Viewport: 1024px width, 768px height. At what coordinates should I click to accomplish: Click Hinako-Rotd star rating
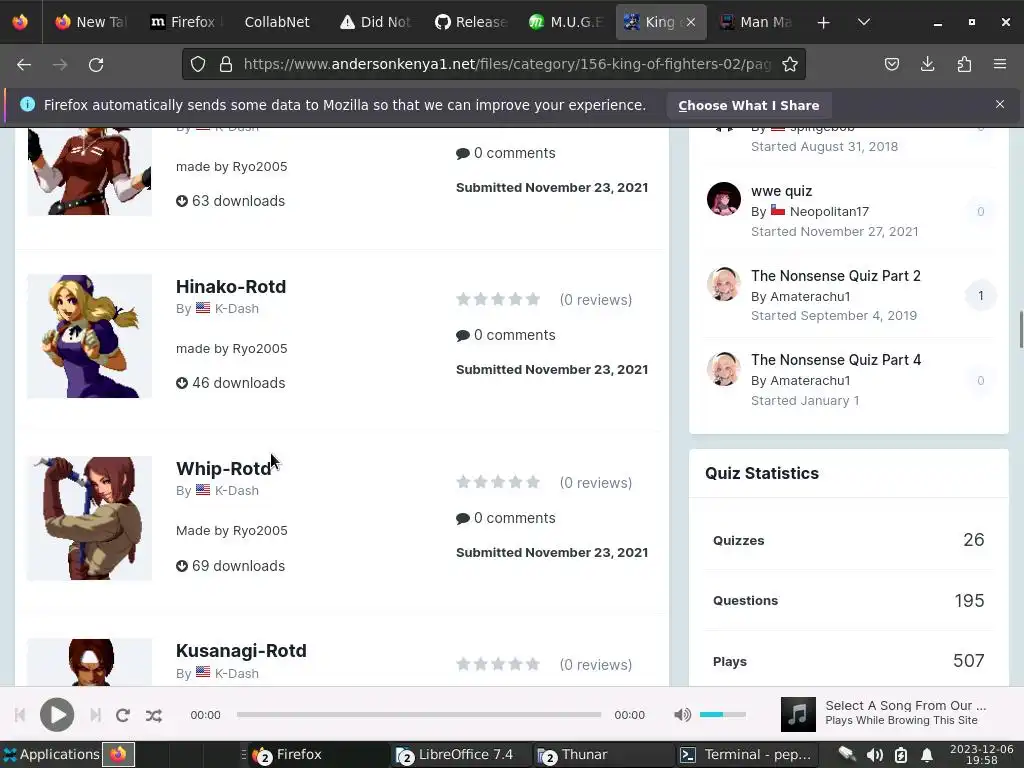pyautogui.click(x=498, y=300)
